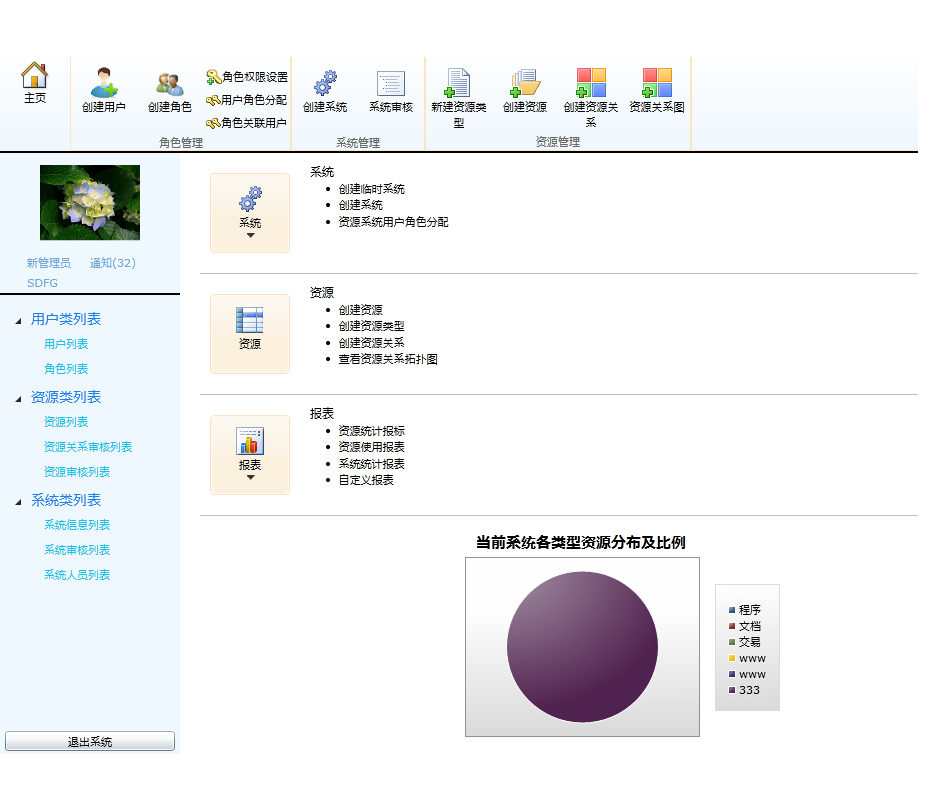This screenshot has width=946, height=802.
Task: Open 创建资源类型 in the 资源 list
Action: pyautogui.click(x=371, y=326)
